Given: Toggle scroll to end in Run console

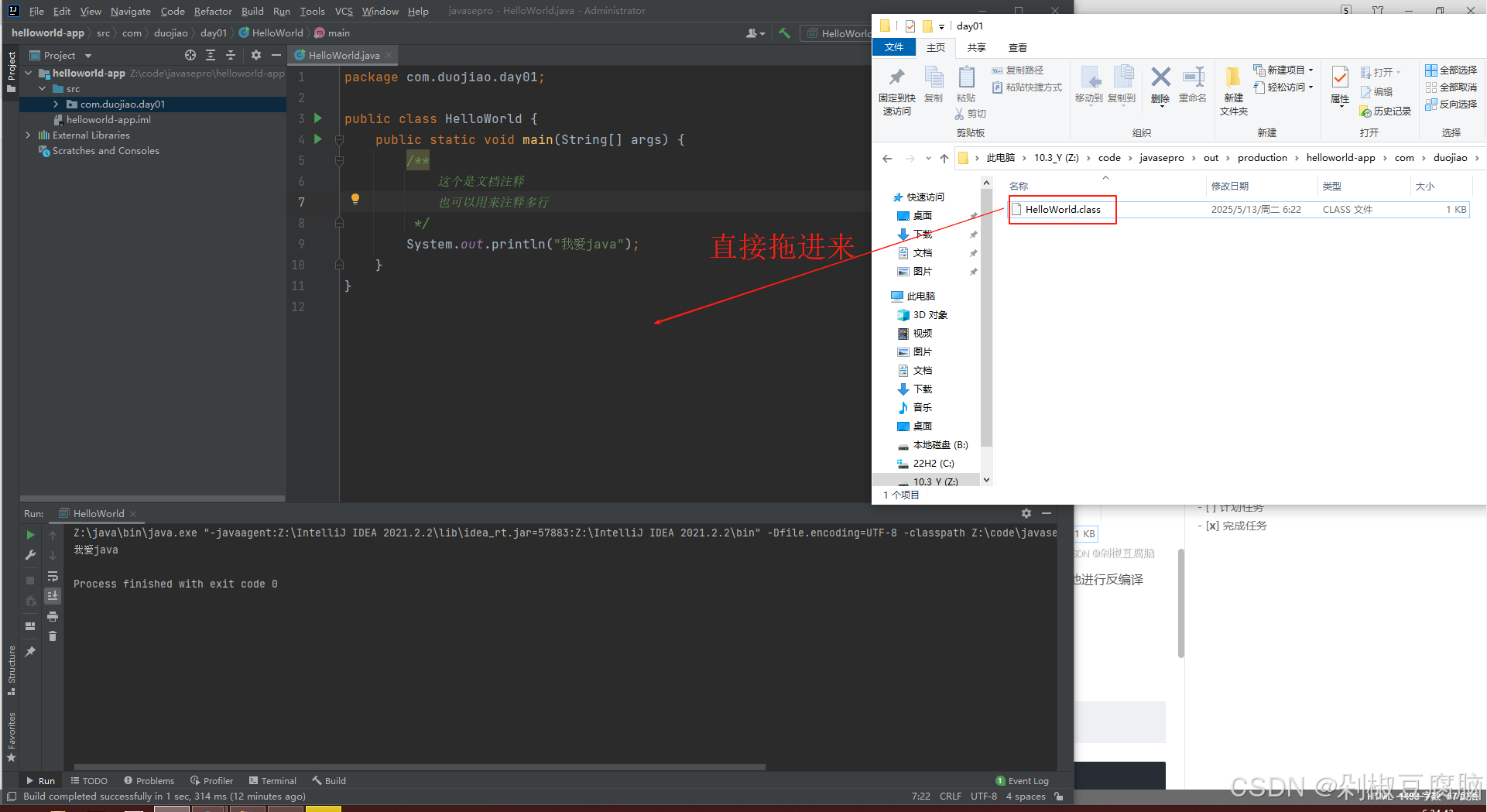Looking at the screenshot, I should 53,596.
